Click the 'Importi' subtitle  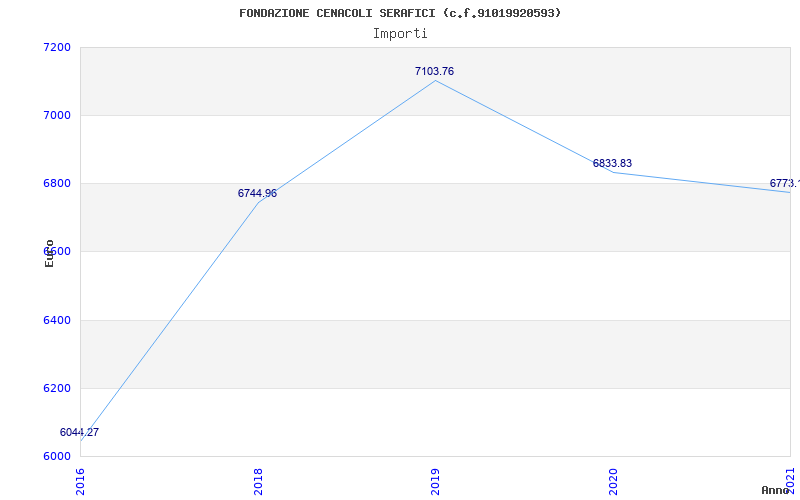click(400, 34)
